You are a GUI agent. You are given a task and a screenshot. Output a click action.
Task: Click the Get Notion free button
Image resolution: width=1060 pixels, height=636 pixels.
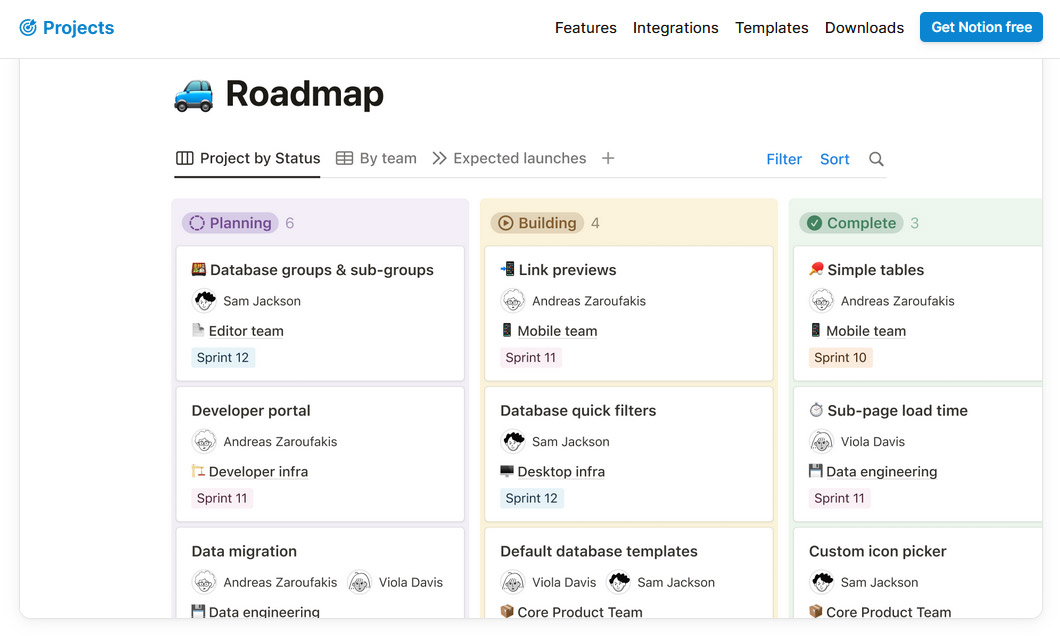click(x=981, y=28)
